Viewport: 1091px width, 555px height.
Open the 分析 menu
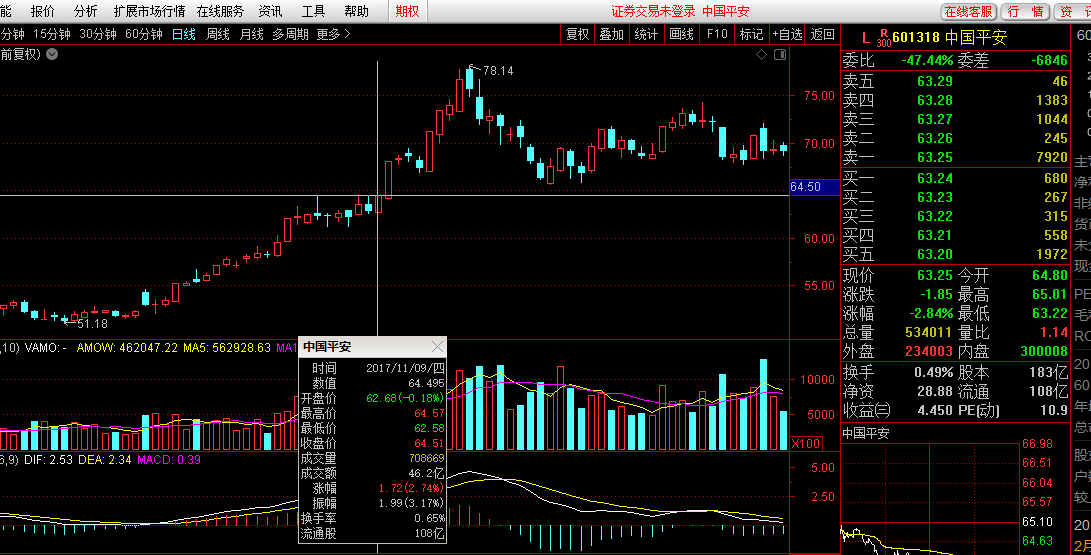click(86, 11)
